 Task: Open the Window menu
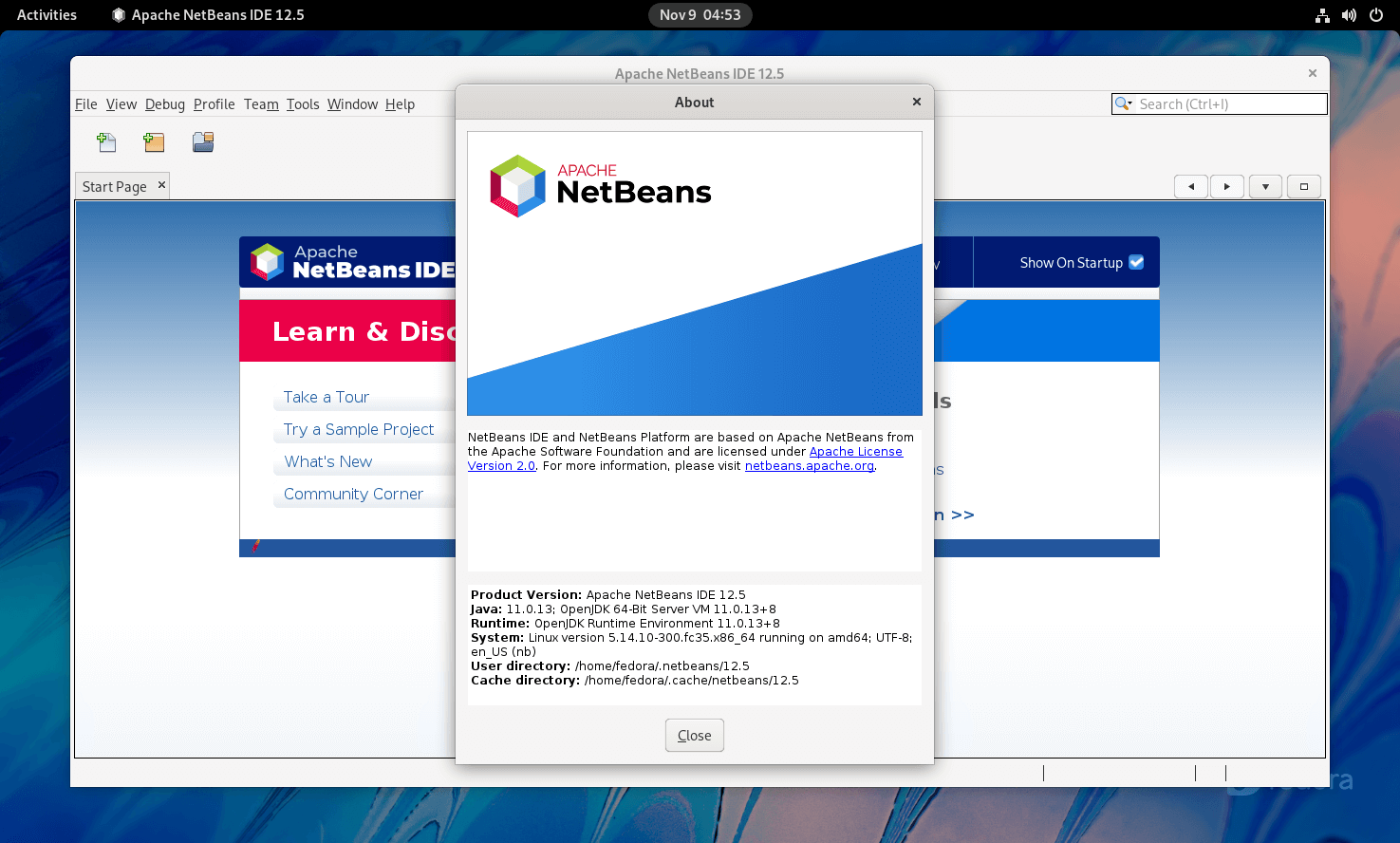pyautogui.click(x=353, y=104)
